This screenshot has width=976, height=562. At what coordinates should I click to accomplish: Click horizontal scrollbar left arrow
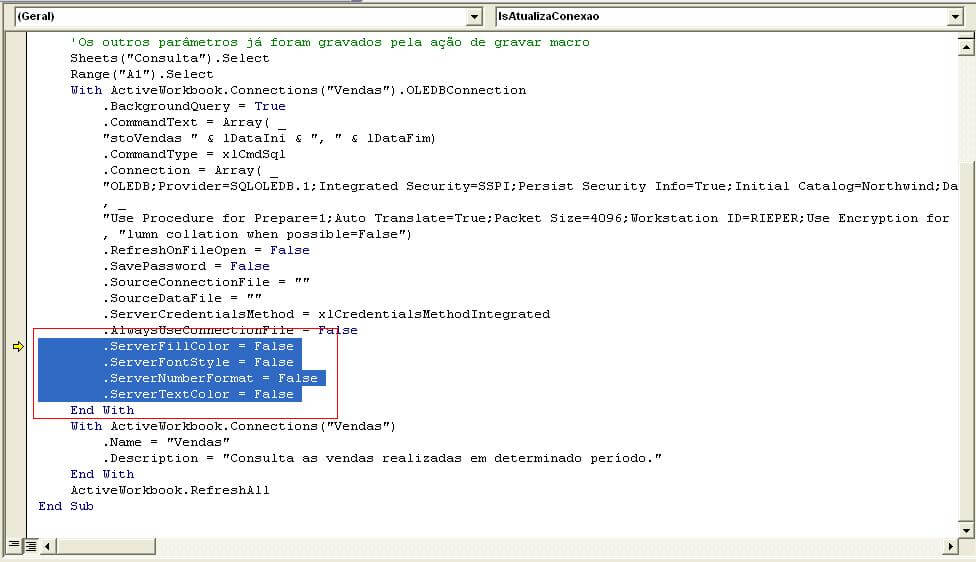48,545
